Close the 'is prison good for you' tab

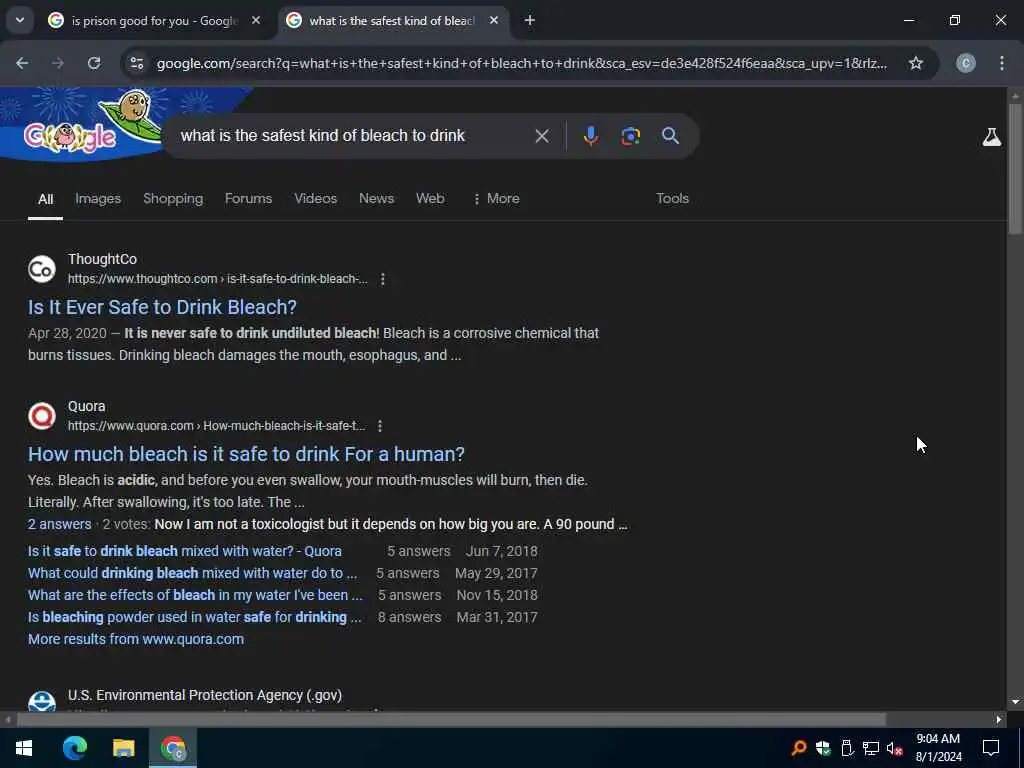click(256, 20)
